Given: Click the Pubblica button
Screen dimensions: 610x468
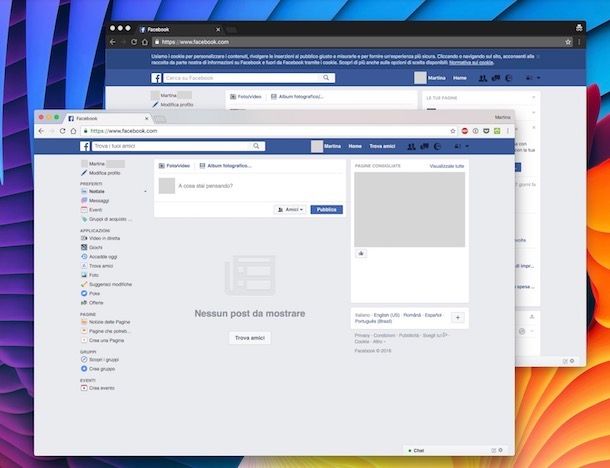Looking at the screenshot, I should click(x=326, y=210).
